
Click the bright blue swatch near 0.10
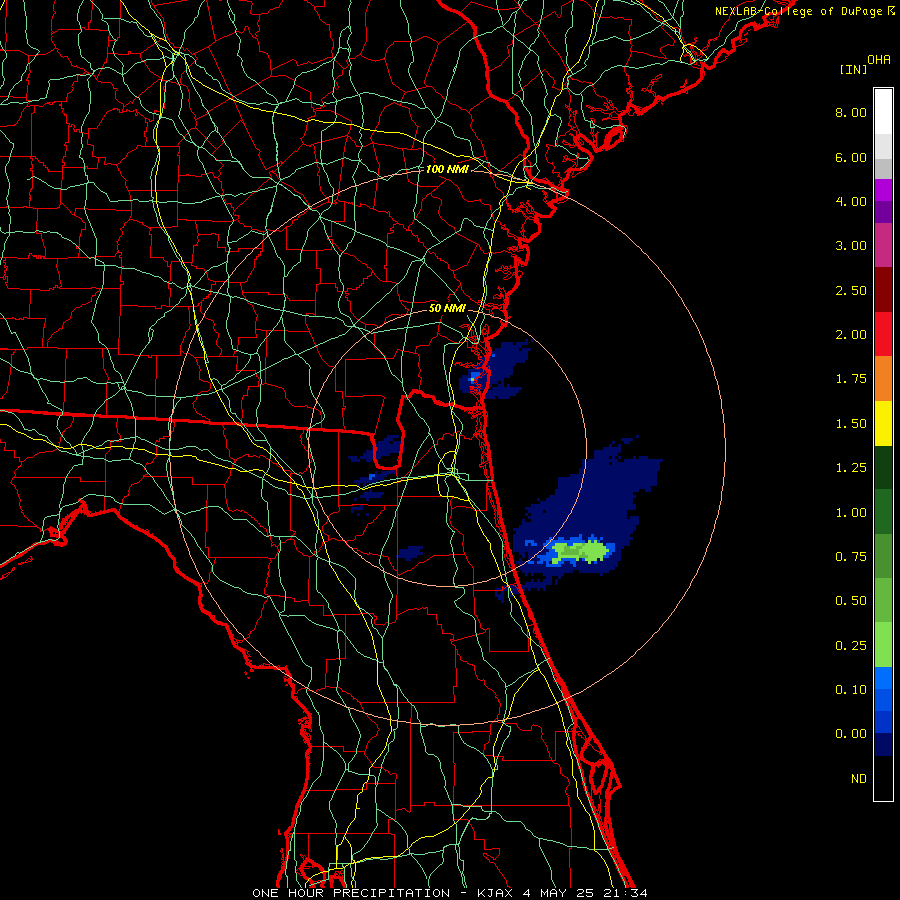click(883, 678)
